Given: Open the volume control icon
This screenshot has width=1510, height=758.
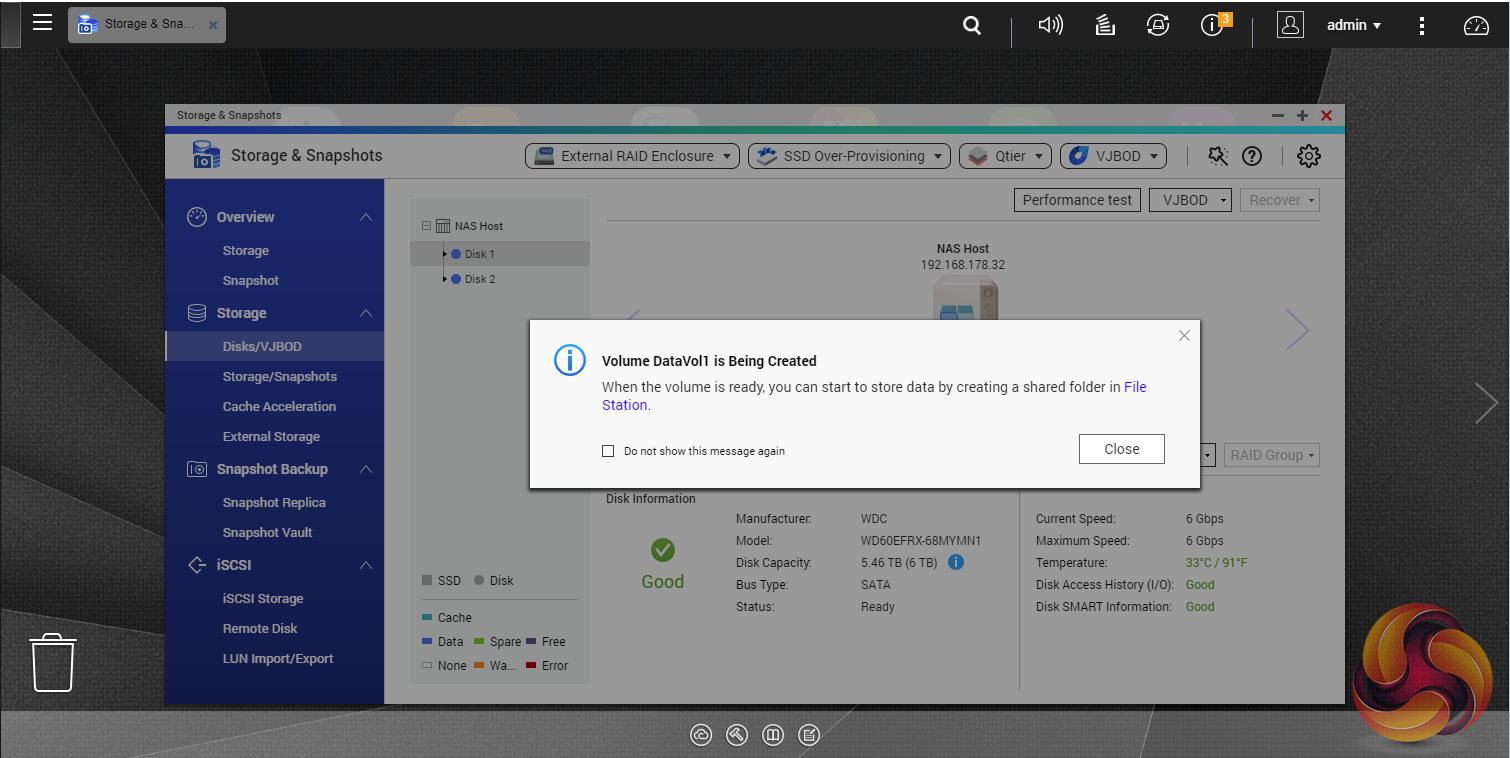Looking at the screenshot, I should tap(1050, 26).
